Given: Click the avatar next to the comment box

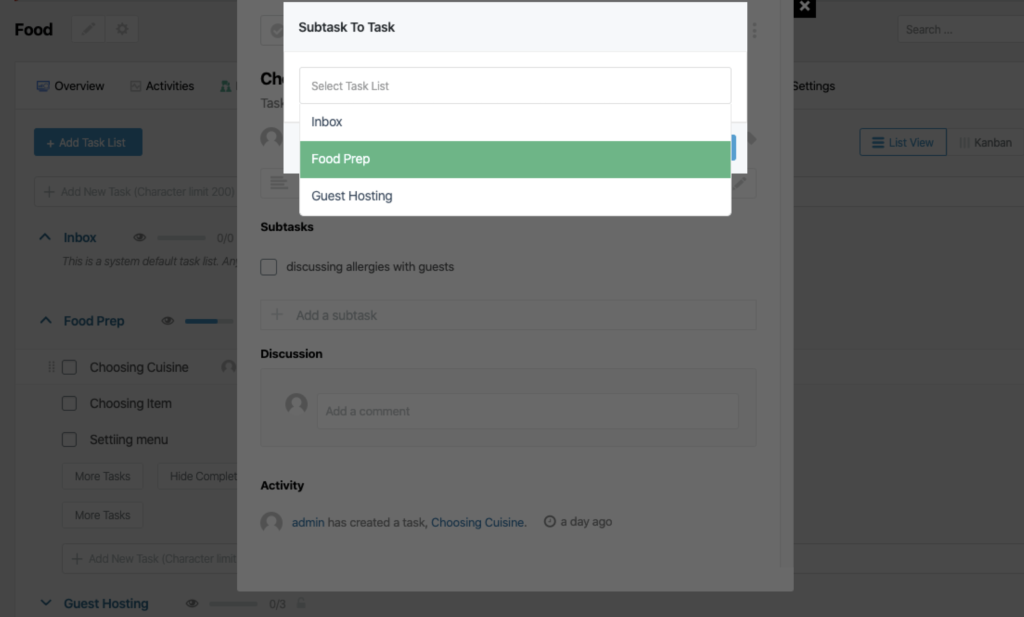Looking at the screenshot, I should (296, 403).
